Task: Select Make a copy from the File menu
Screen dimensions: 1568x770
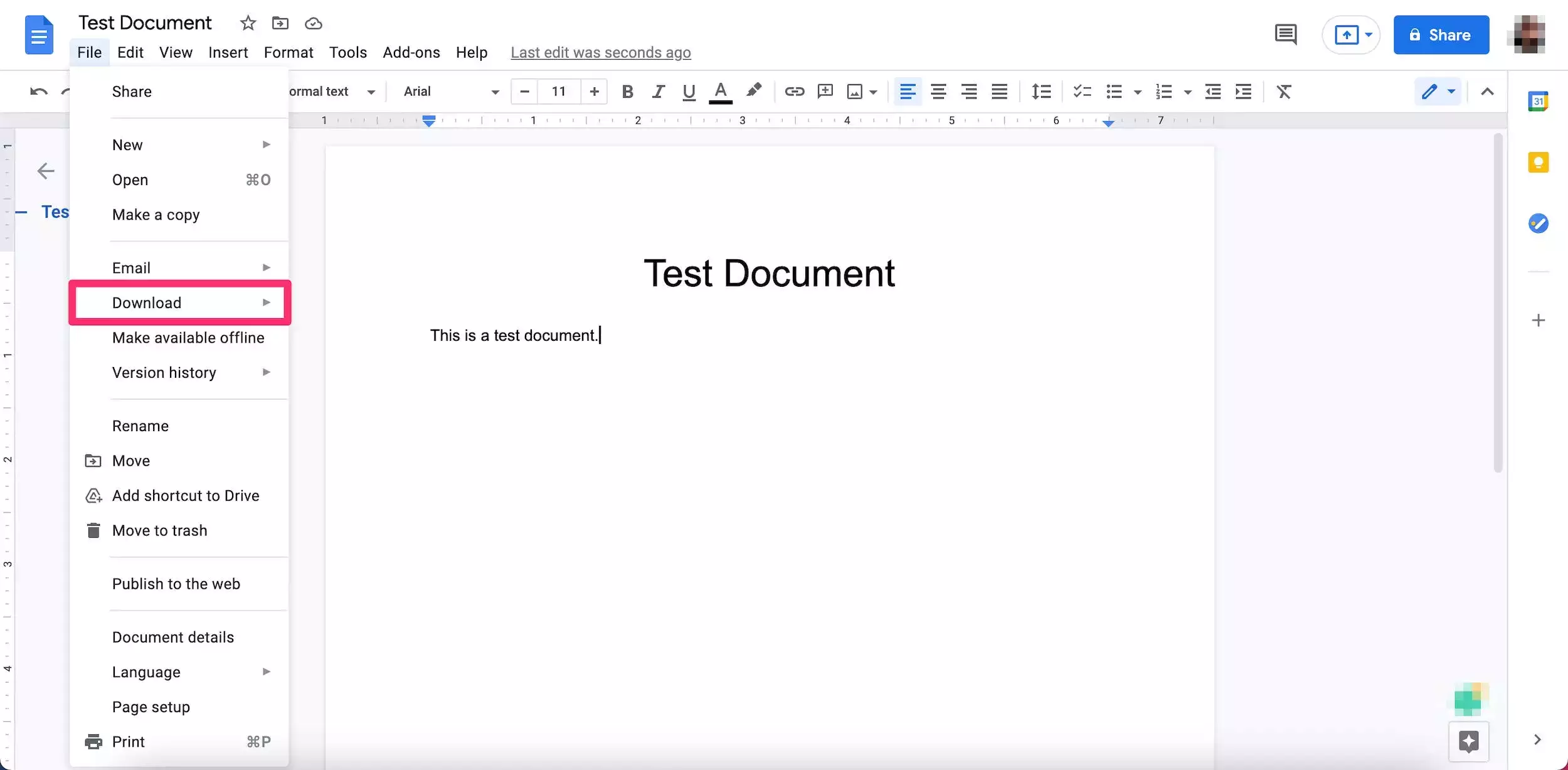Action: 156,215
